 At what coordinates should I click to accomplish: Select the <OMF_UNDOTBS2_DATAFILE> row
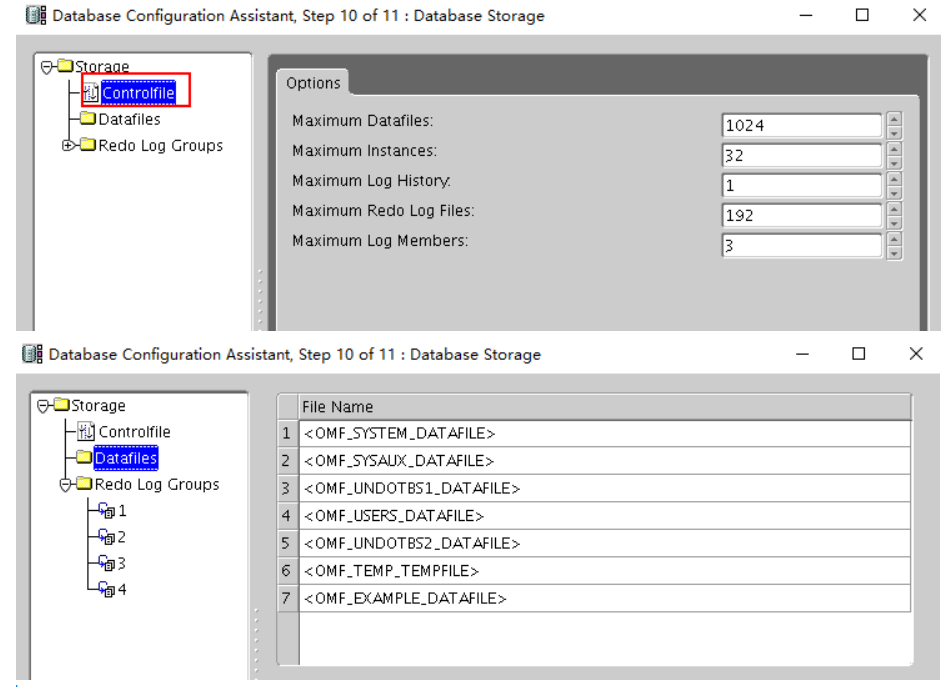[605, 543]
